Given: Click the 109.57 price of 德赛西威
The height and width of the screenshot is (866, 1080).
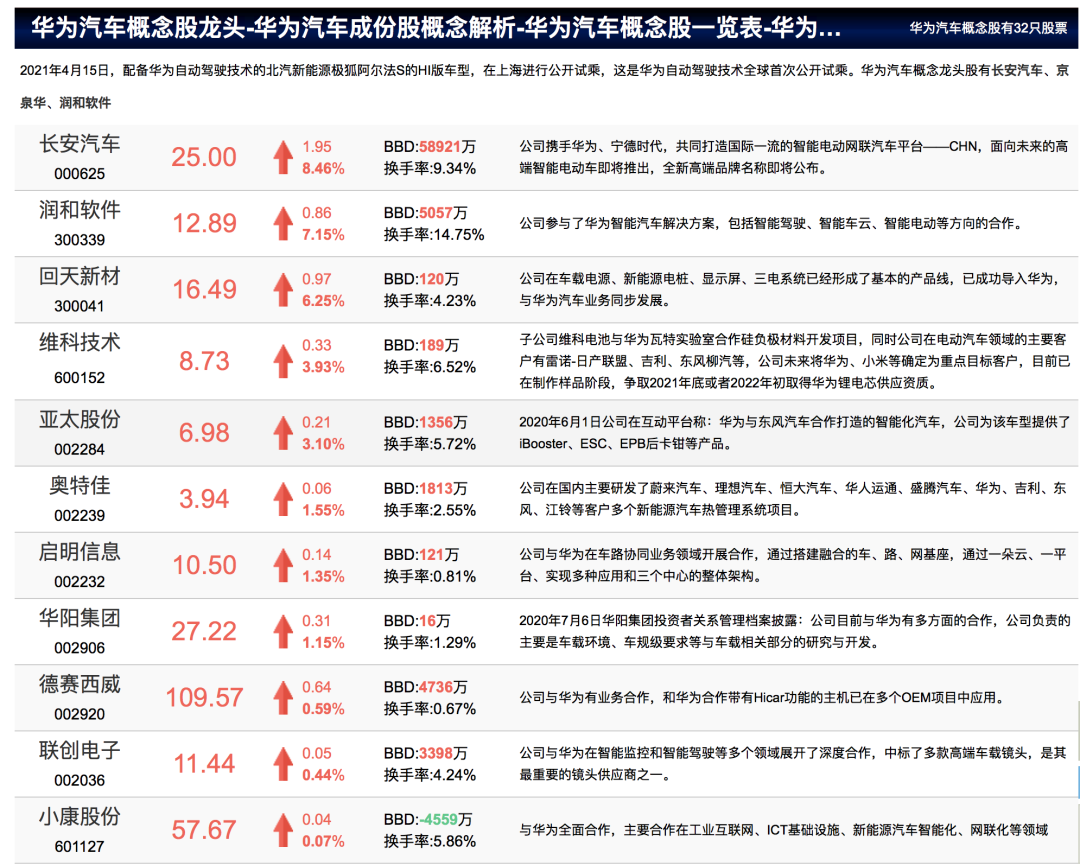Looking at the screenshot, I should [x=204, y=697].
